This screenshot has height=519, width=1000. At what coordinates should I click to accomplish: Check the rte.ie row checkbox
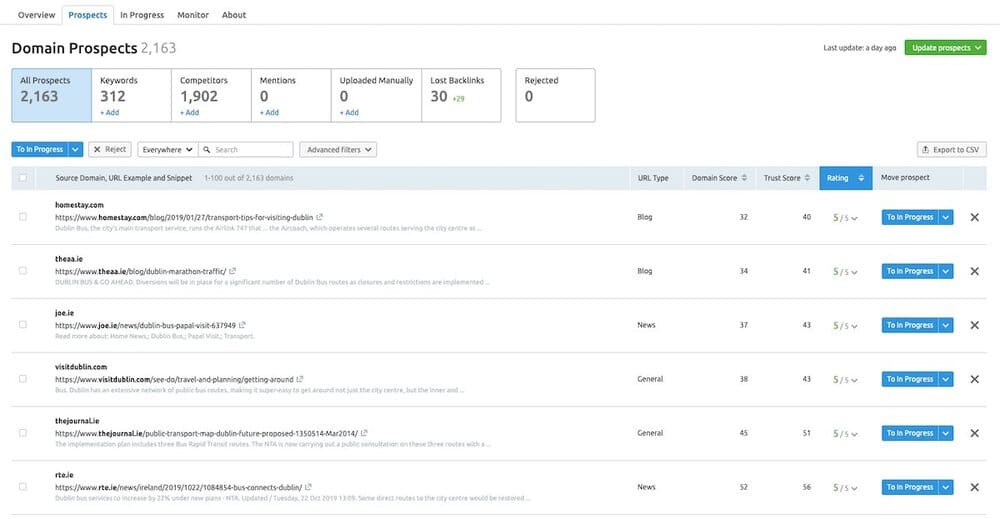point(23,486)
